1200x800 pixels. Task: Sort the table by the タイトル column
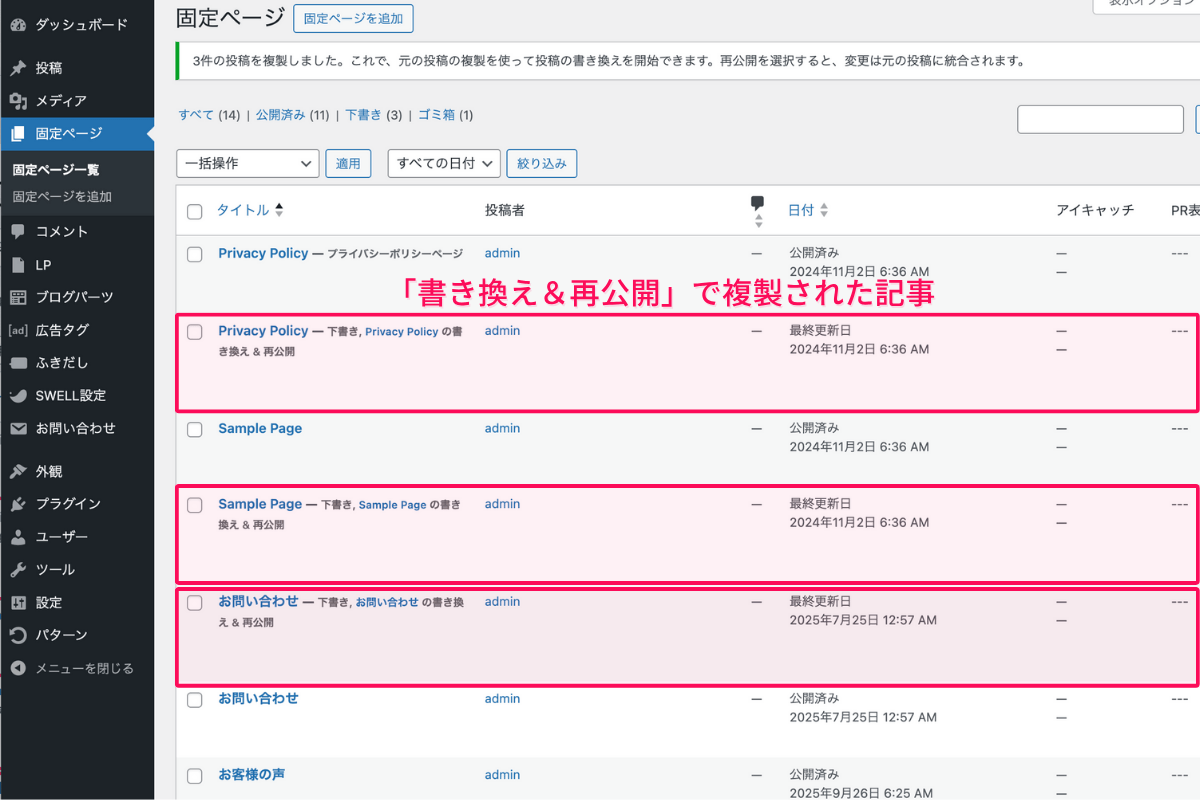coord(243,210)
